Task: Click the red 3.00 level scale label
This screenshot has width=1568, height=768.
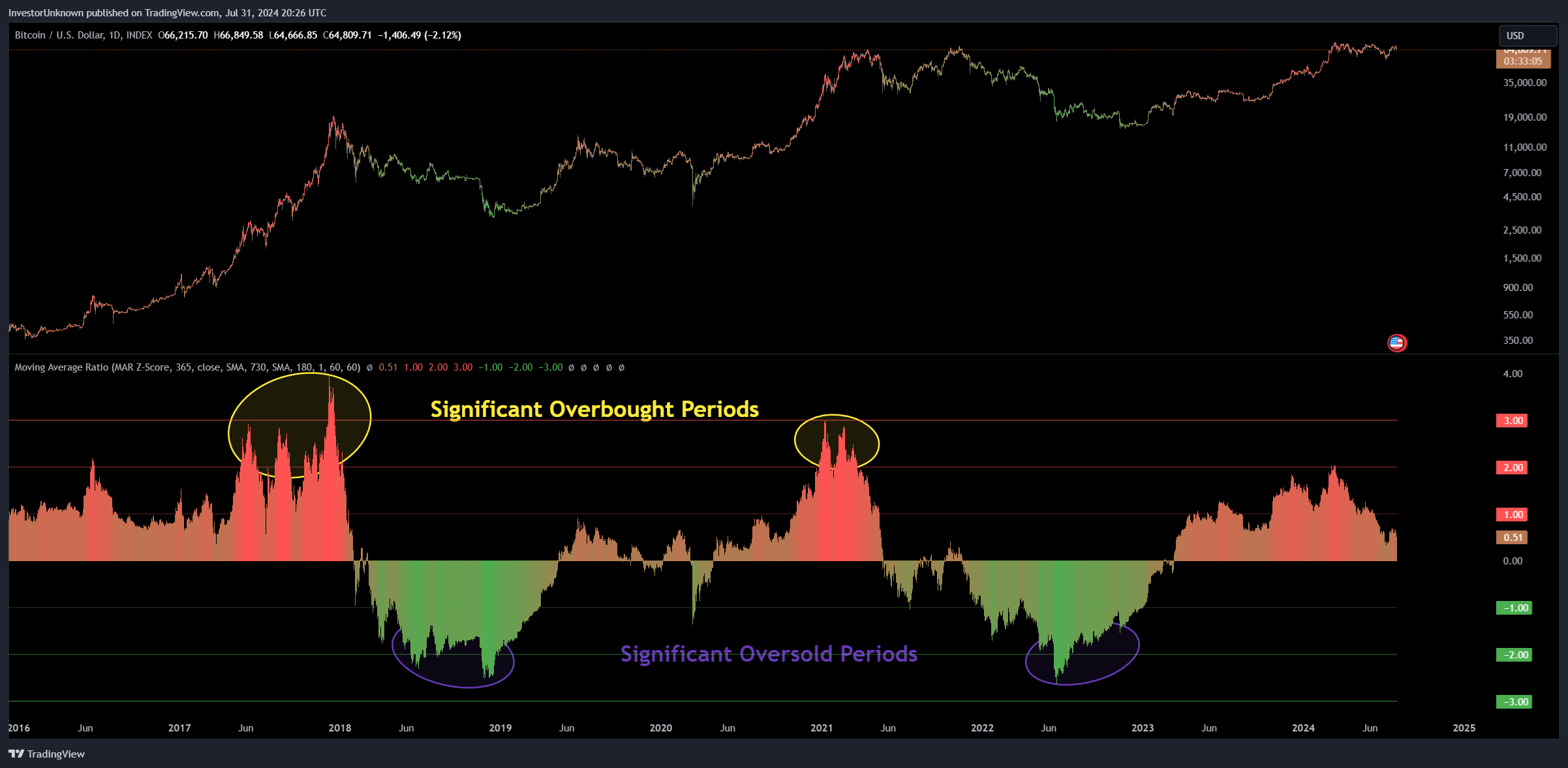Action: point(1513,421)
